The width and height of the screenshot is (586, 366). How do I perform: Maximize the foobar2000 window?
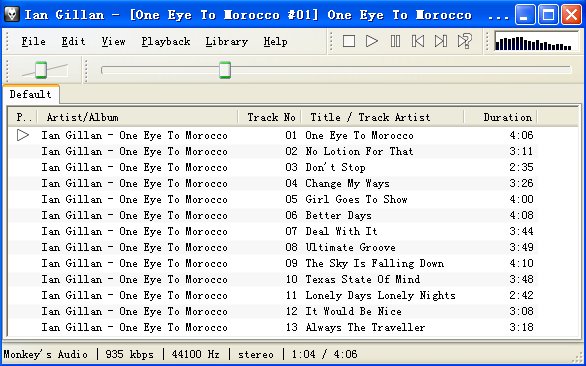(548, 15)
